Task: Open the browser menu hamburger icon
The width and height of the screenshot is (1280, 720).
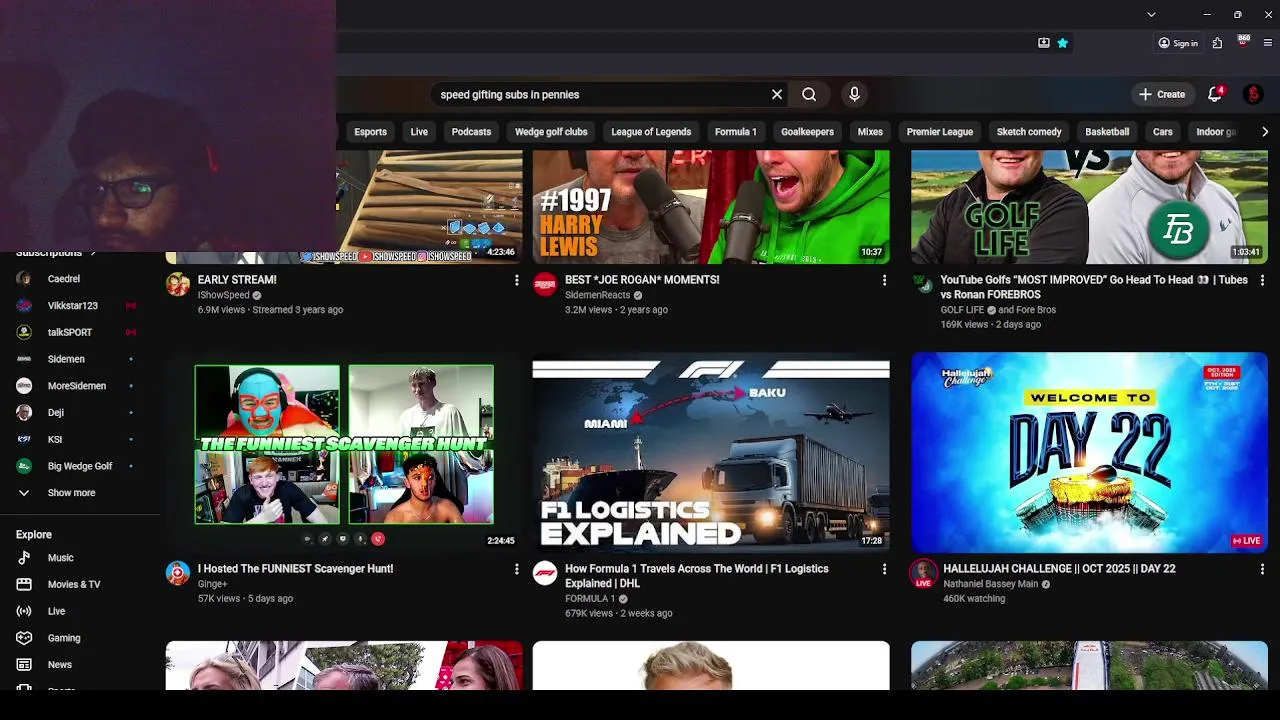Action: pyautogui.click(x=1268, y=43)
